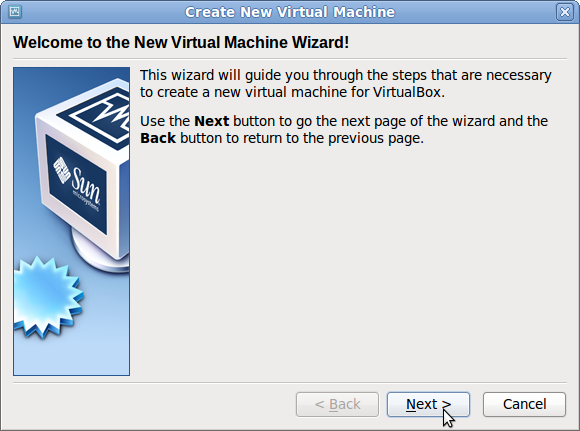Image resolution: width=580 pixels, height=431 pixels.
Task: Click the bold word Next in instructions
Action: 212,121
